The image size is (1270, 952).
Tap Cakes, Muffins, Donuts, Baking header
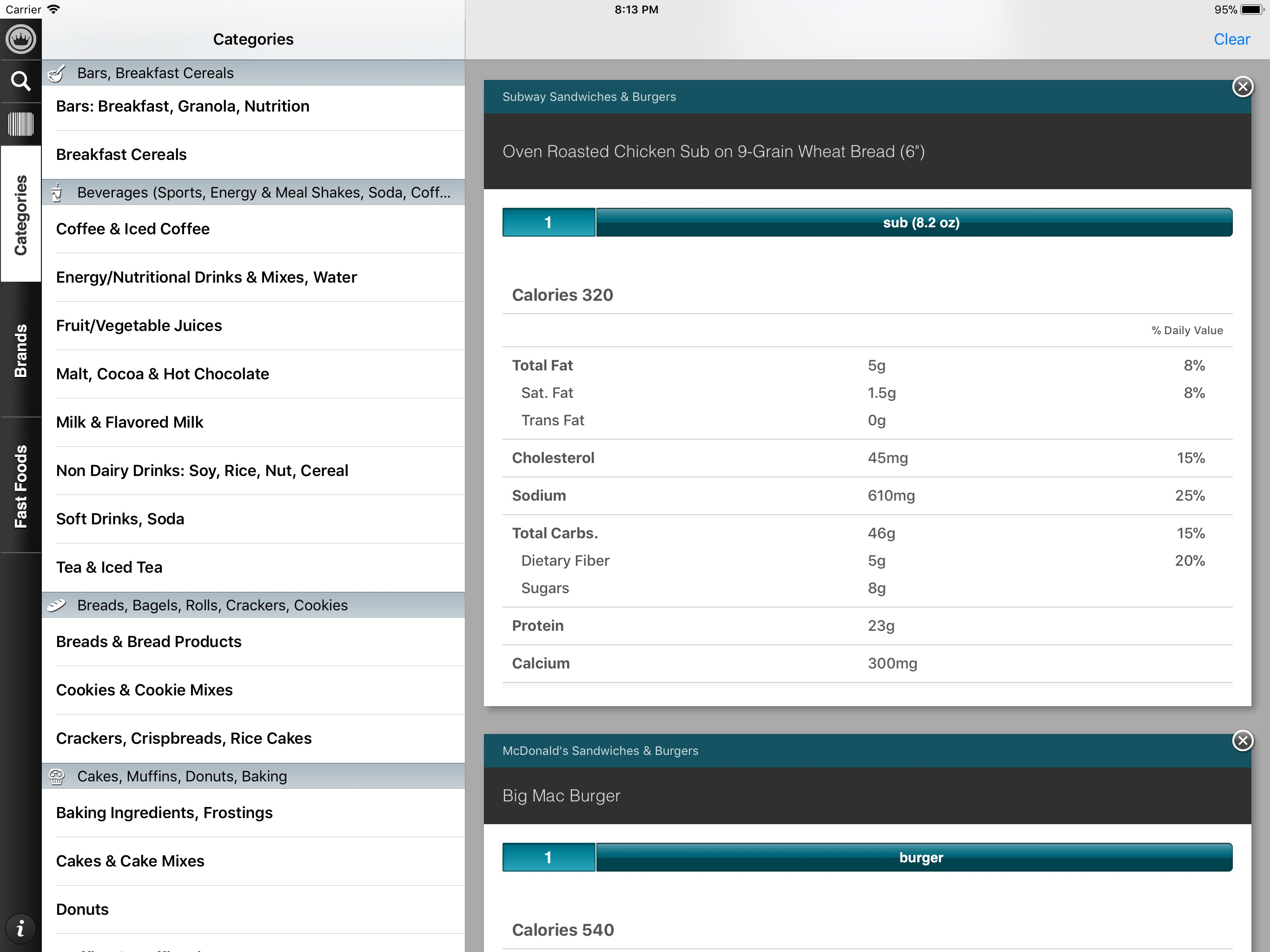click(253, 776)
